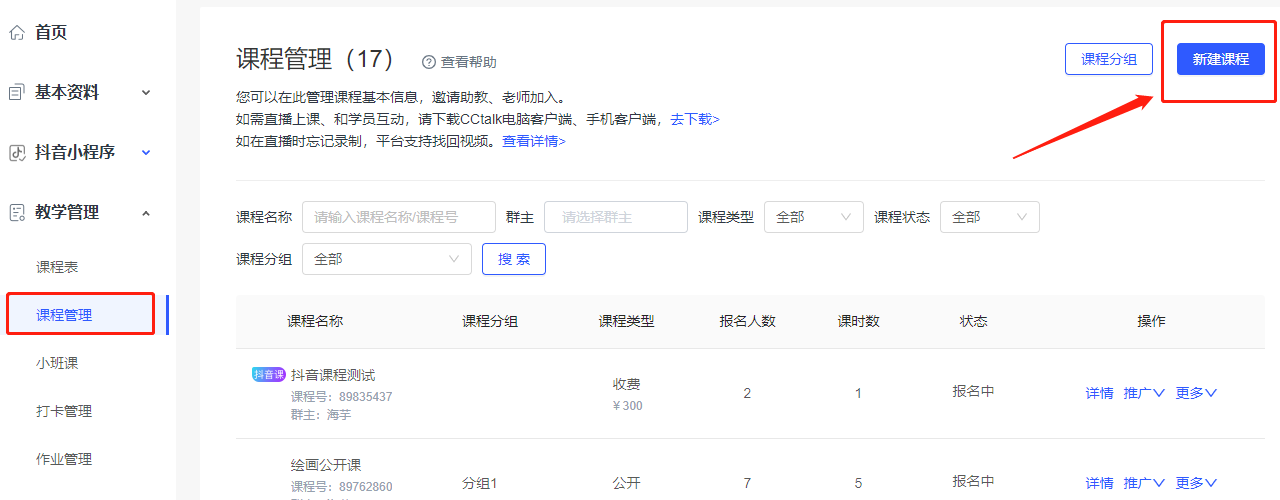Screen dimensions: 1280x500
Task: Go to 打卡管理 in sidebar
Action: click(64, 411)
